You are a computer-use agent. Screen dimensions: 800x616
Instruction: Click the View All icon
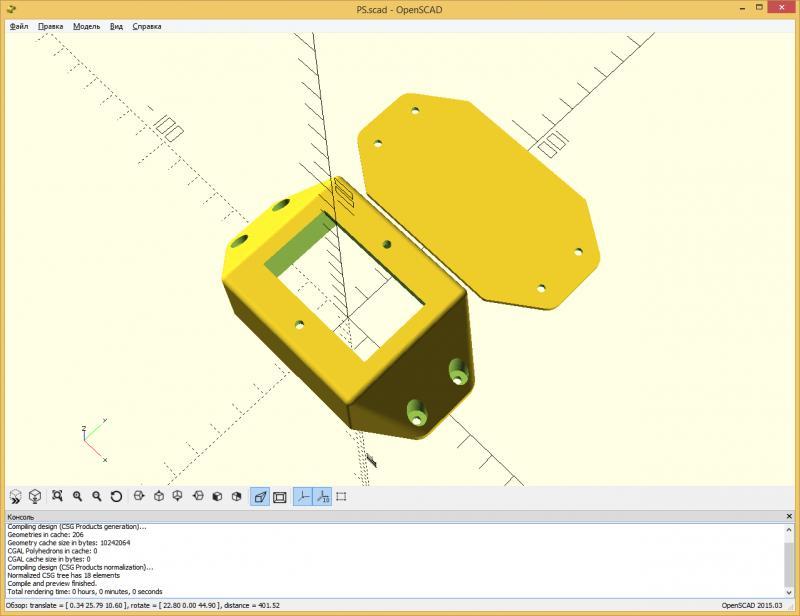(58, 496)
